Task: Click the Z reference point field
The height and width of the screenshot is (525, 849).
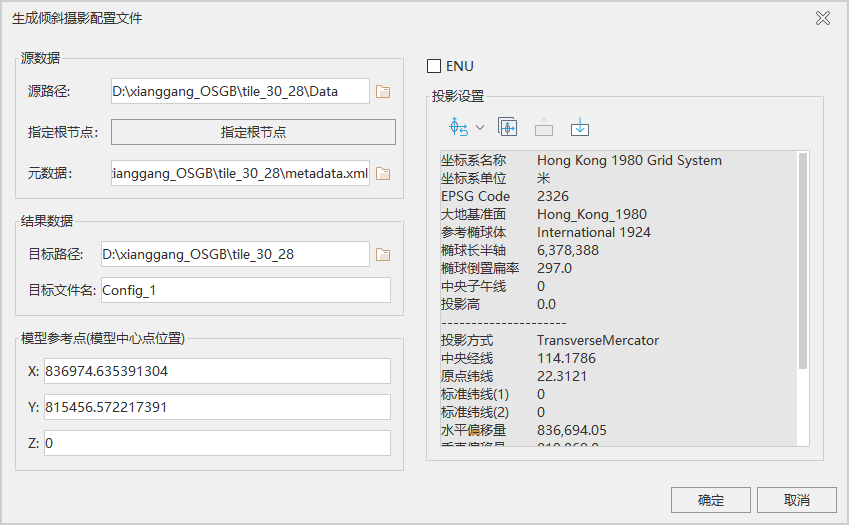Action: pyautogui.click(x=215, y=443)
